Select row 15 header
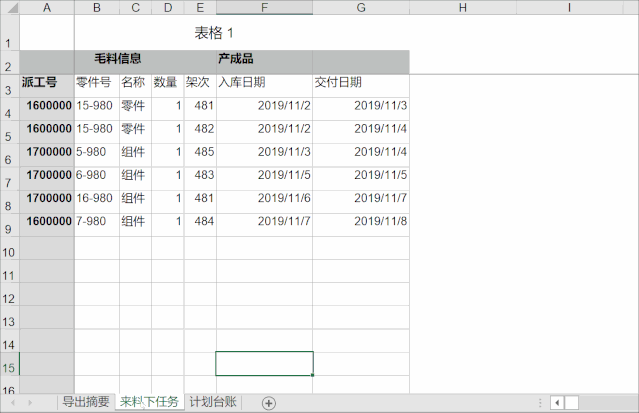The width and height of the screenshot is (639, 413). pos(10,364)
